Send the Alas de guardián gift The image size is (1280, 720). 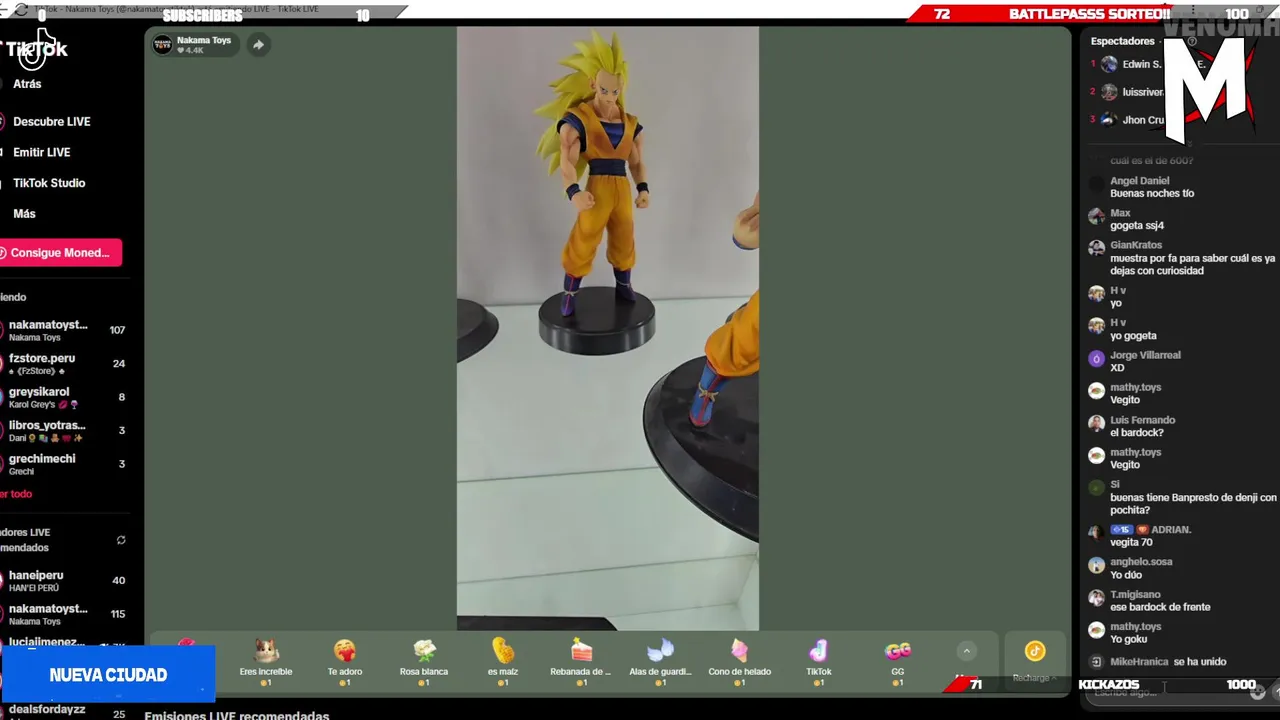click(x=660, y=662)
